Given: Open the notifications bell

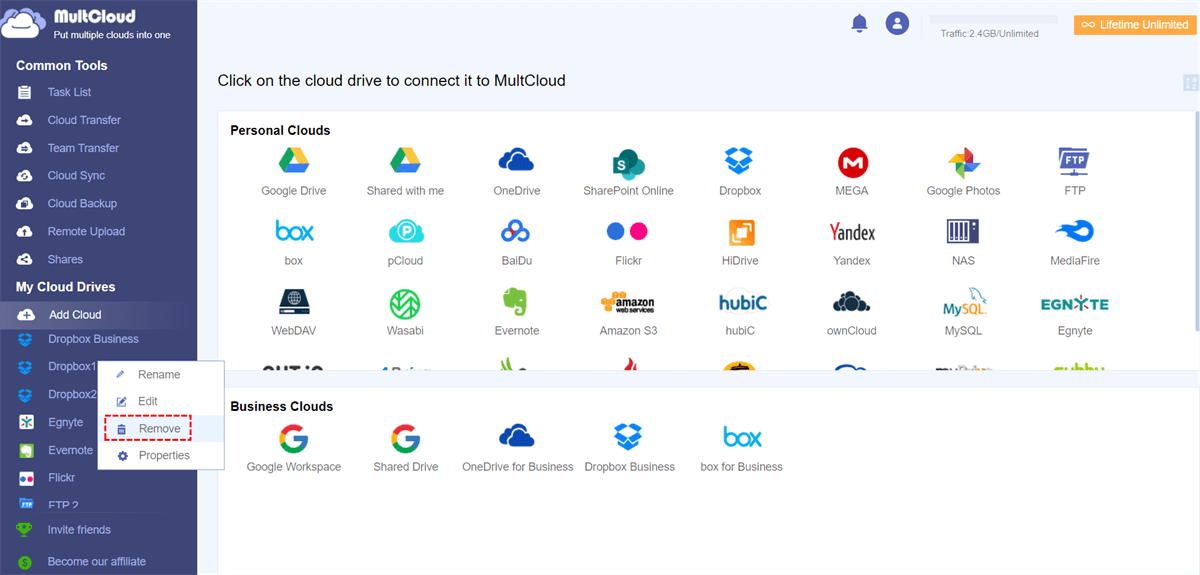Looking at the screenshot, I should pyautogui.click(x=859, y=23).
